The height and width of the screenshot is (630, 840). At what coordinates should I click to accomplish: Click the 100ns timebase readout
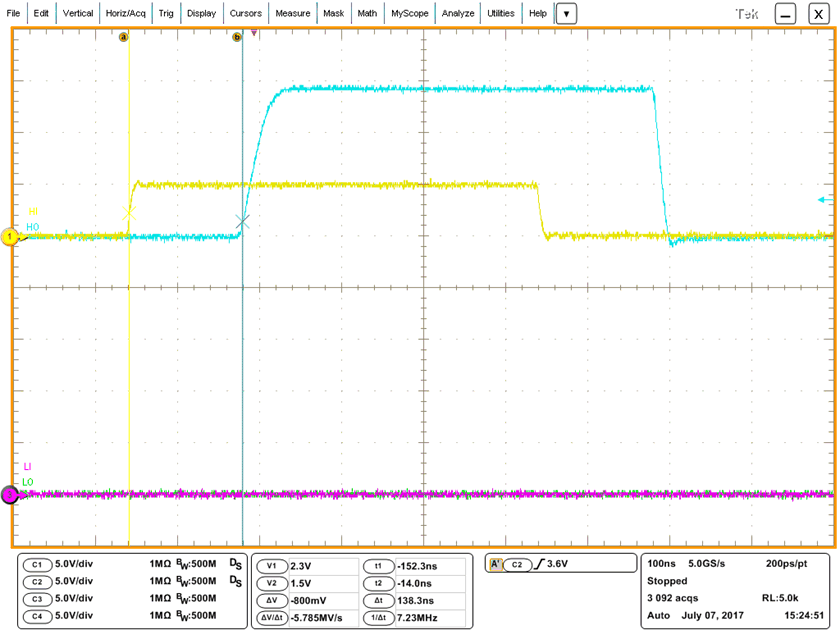(660, 563)
